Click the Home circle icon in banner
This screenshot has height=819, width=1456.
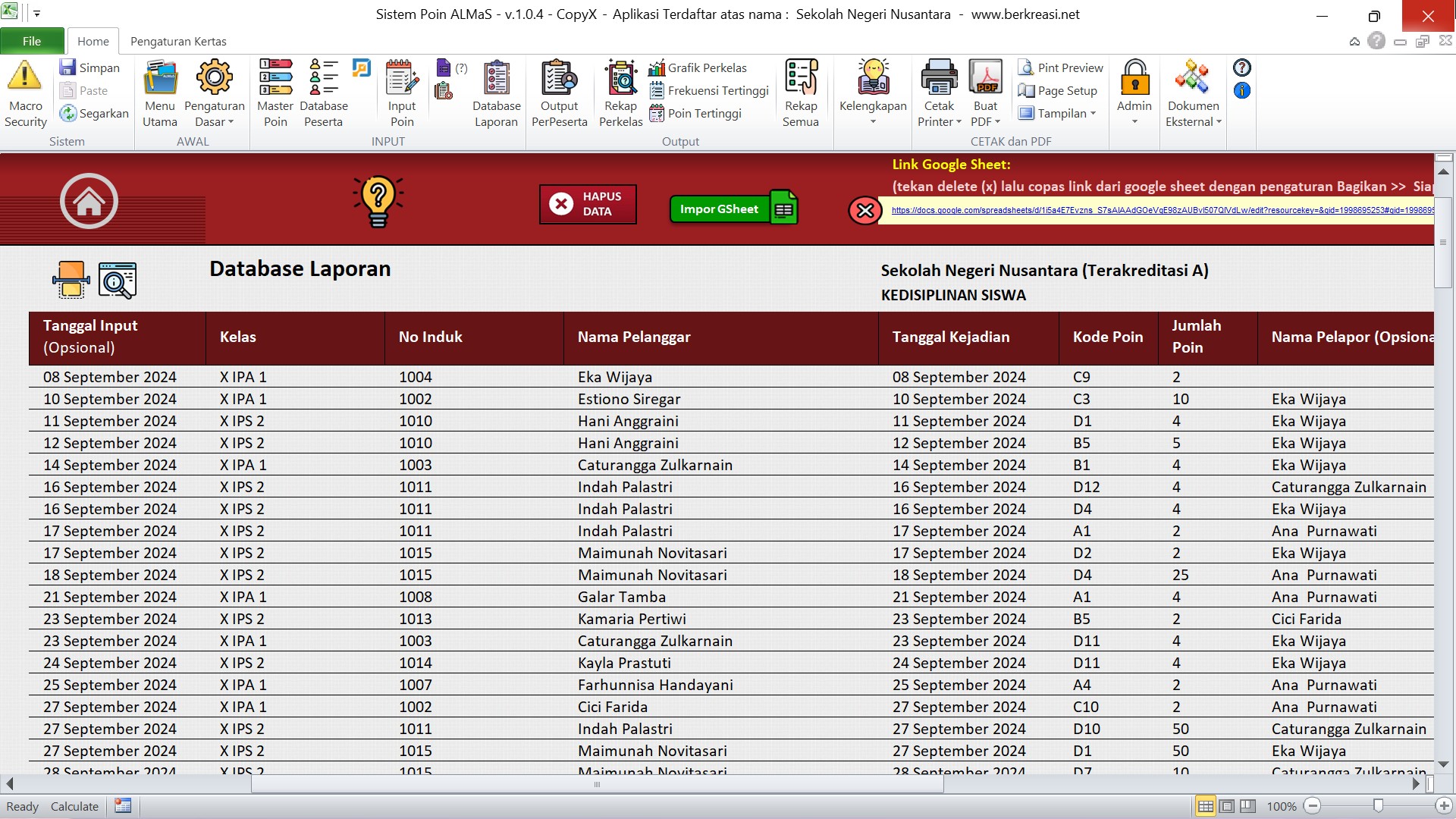point(89,201)
